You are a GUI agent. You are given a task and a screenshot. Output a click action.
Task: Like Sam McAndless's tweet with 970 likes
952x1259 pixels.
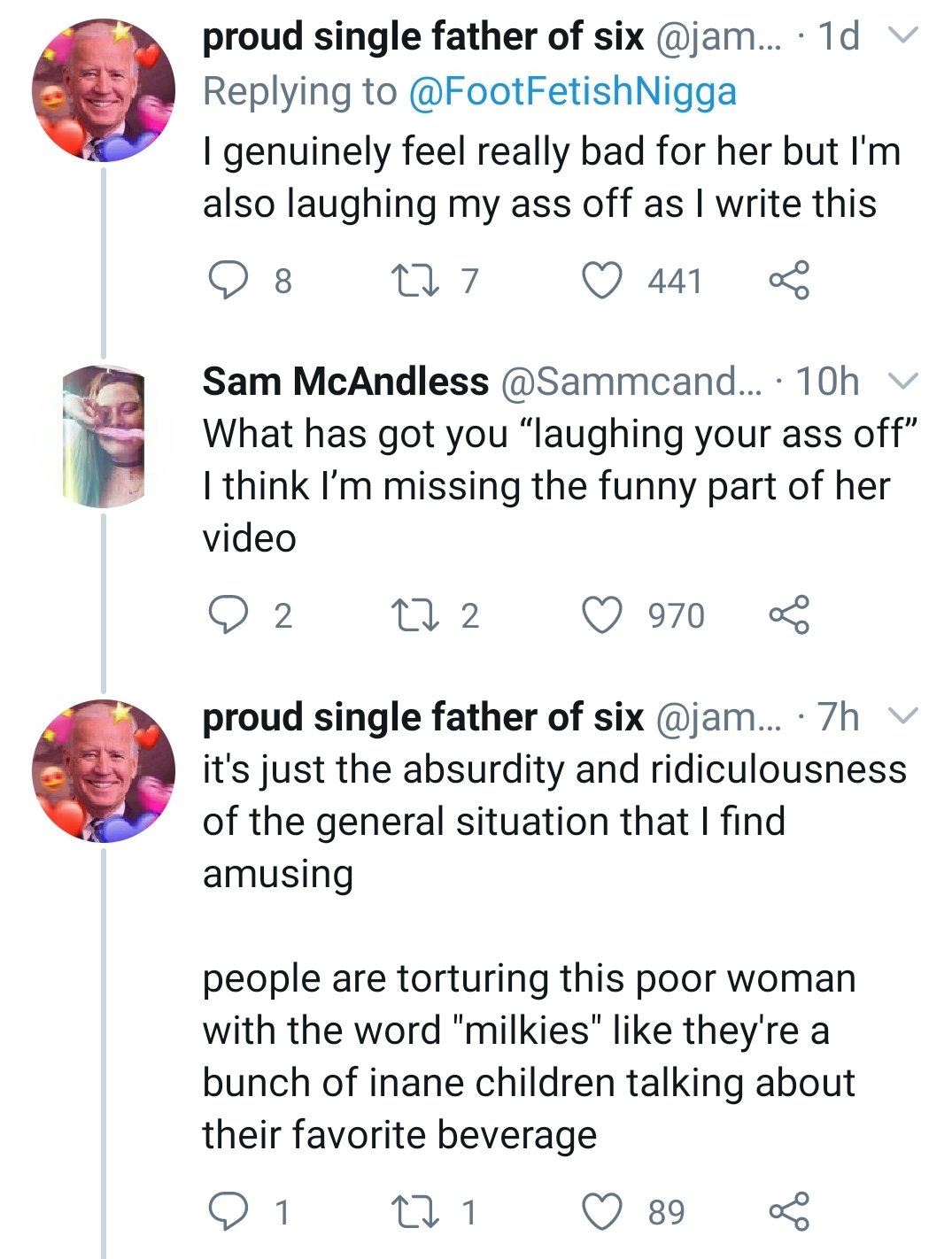tap(602, 615)
